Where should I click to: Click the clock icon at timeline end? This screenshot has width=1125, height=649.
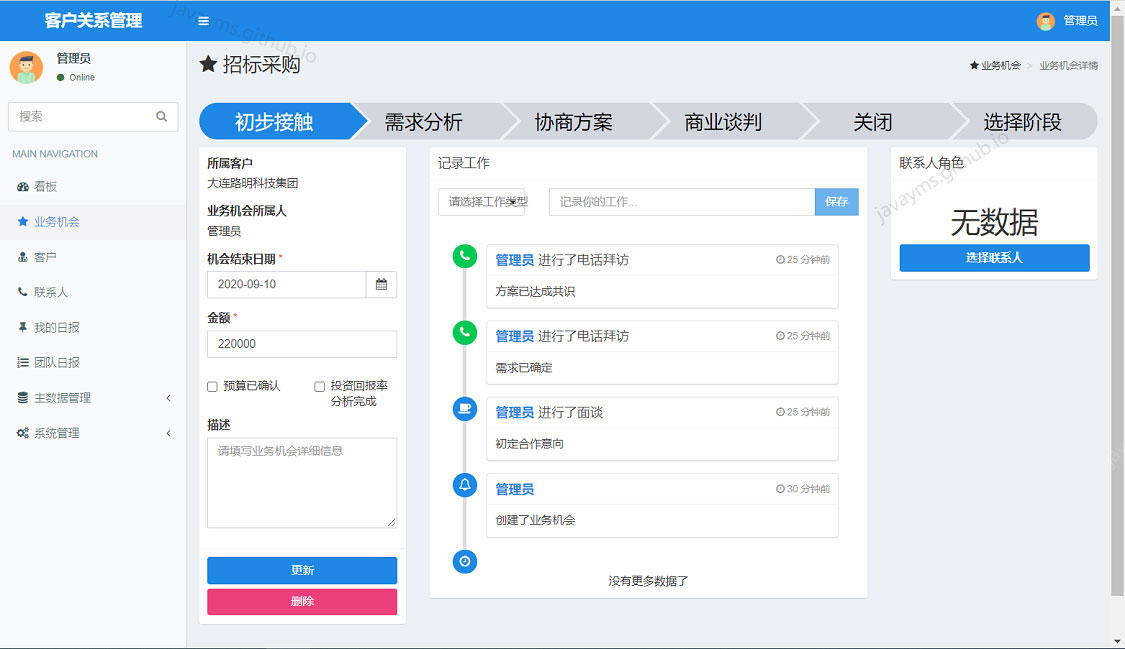pos(465,561)
